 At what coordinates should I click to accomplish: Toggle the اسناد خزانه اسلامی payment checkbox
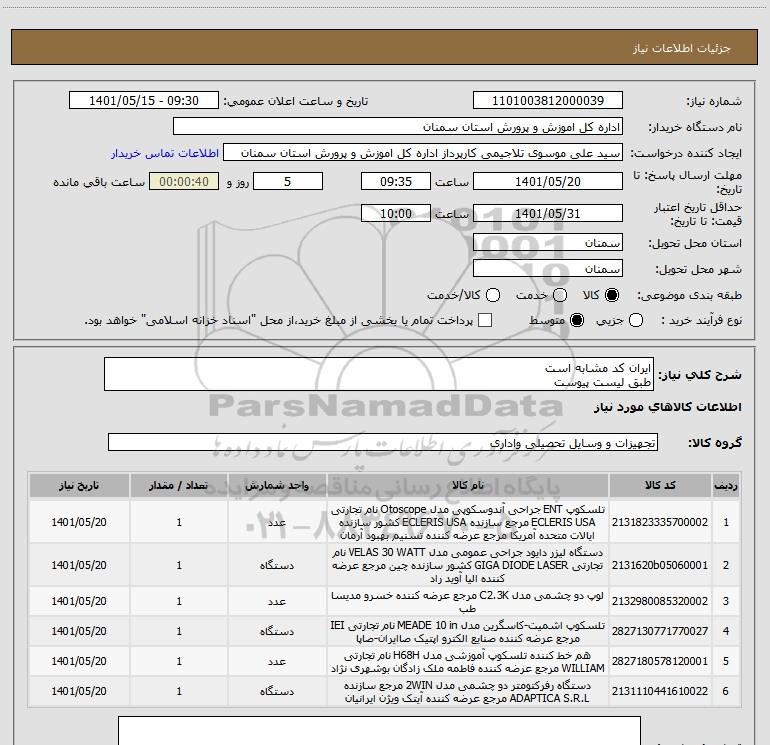pos(485,320)
